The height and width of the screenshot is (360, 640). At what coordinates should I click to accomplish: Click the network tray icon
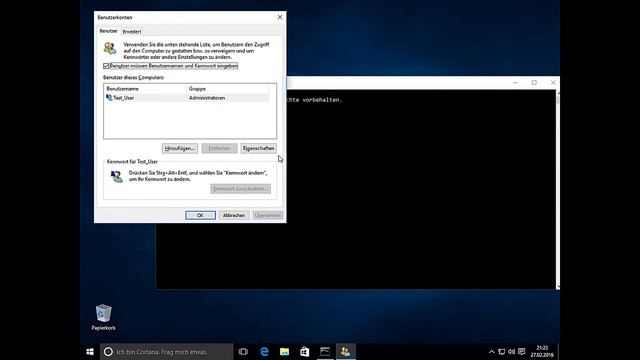coord(502,351)
